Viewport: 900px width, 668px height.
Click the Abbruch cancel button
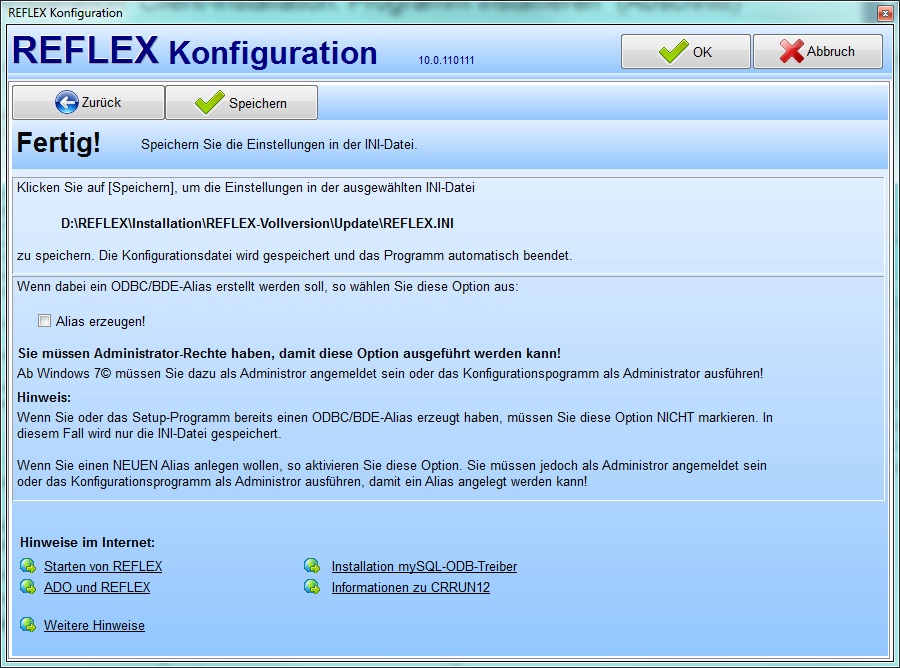(817, 52)
